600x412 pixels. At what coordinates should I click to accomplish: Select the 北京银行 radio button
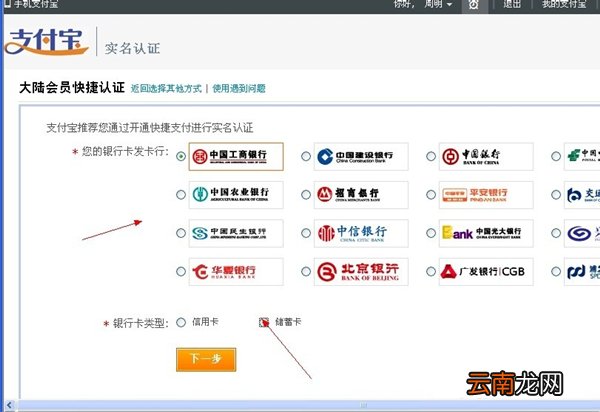coord(306,272)
